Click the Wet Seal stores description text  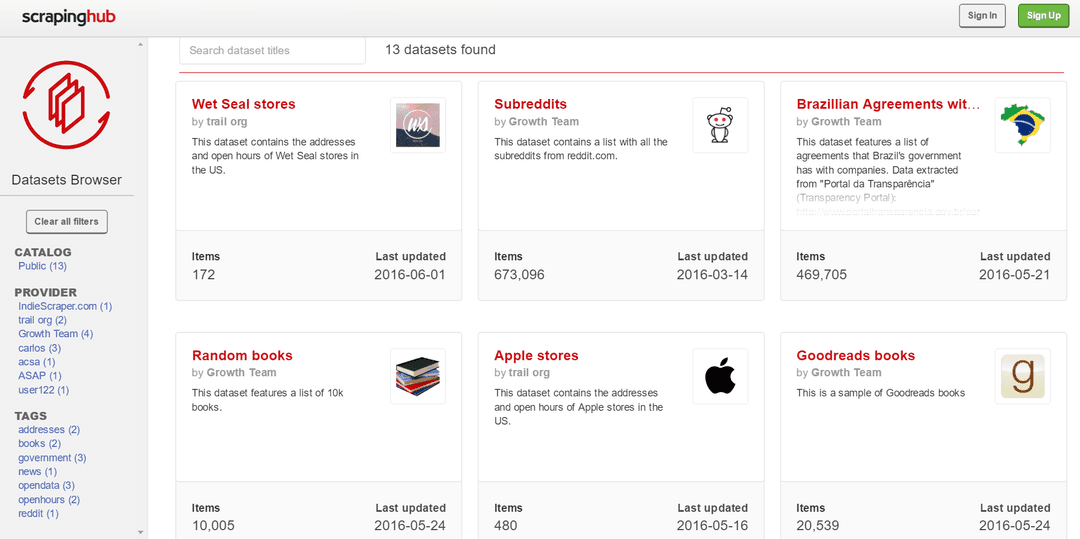276,156
